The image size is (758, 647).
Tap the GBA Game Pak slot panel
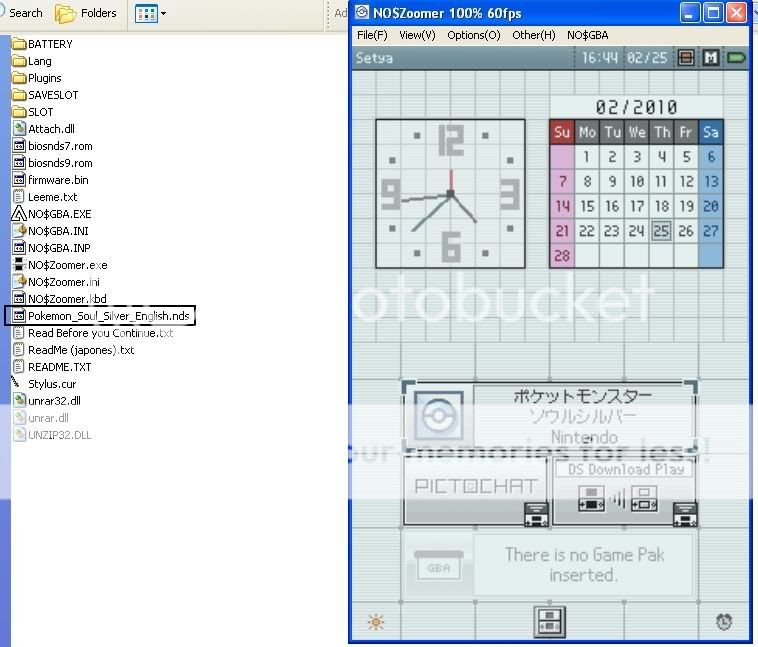tap(550, 565)
